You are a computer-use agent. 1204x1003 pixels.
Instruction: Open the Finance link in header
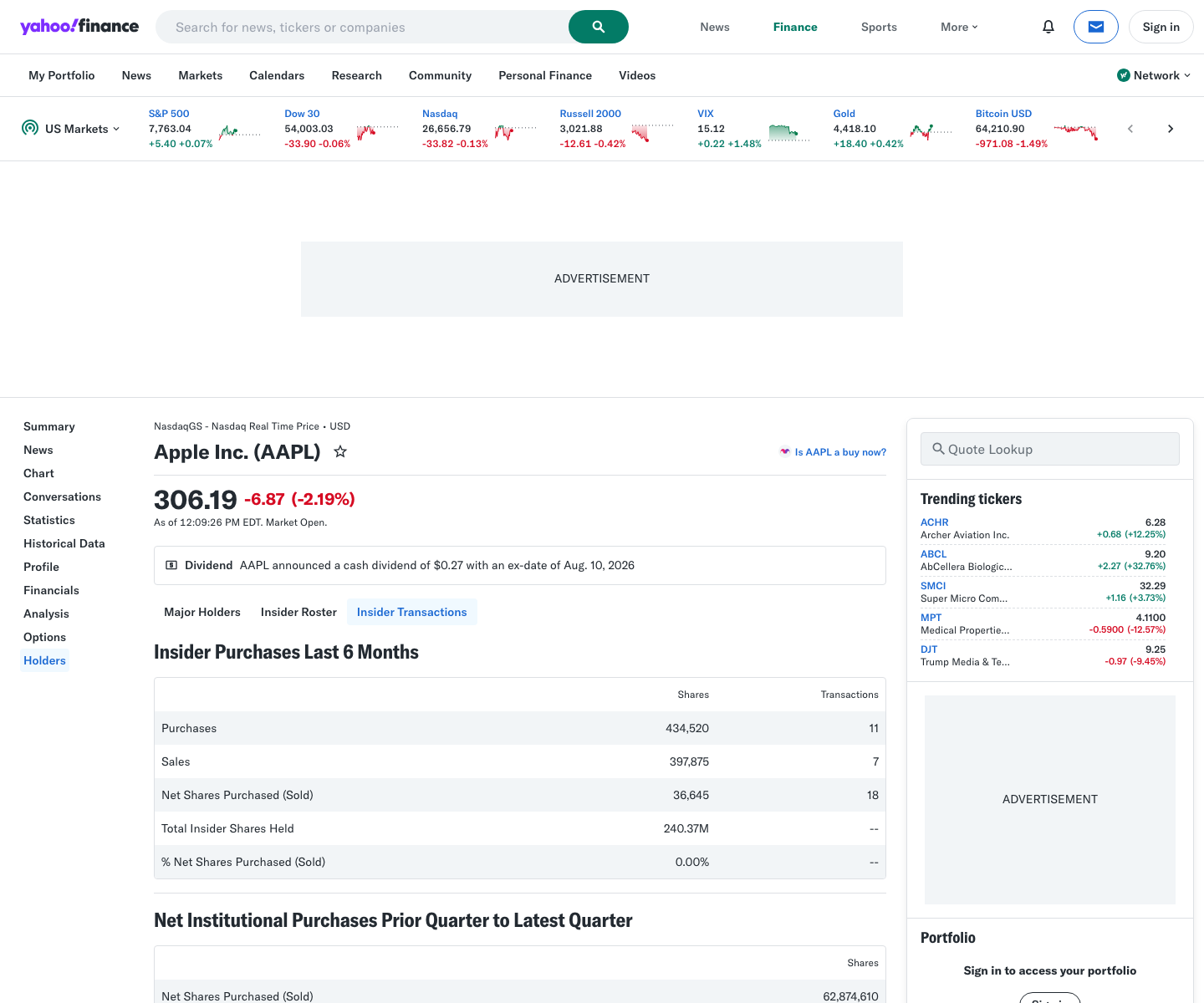(795, 27)
